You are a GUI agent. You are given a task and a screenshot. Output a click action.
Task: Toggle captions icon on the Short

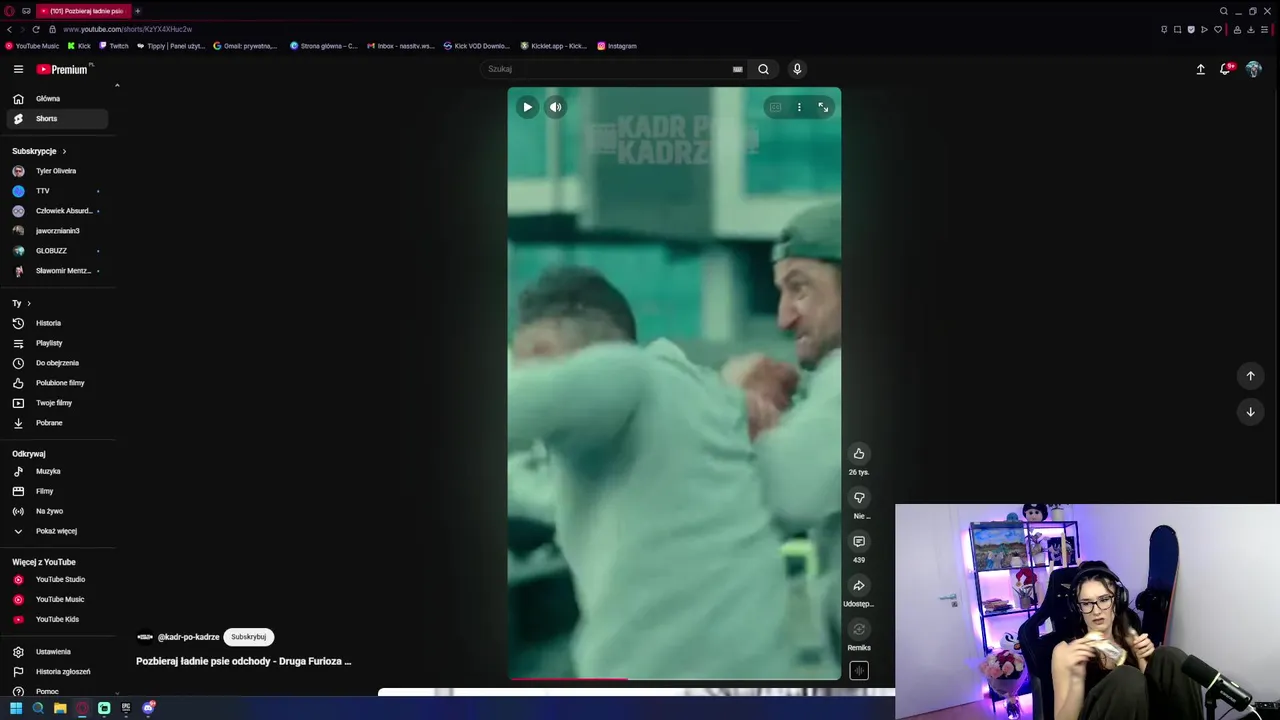[775, 107]
